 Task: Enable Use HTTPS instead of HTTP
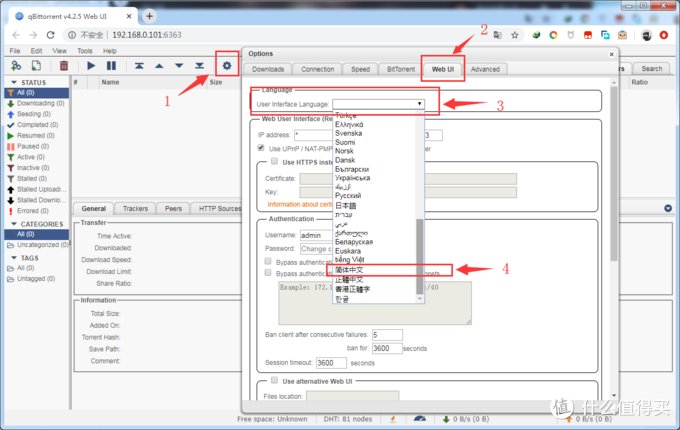[274, 161]
